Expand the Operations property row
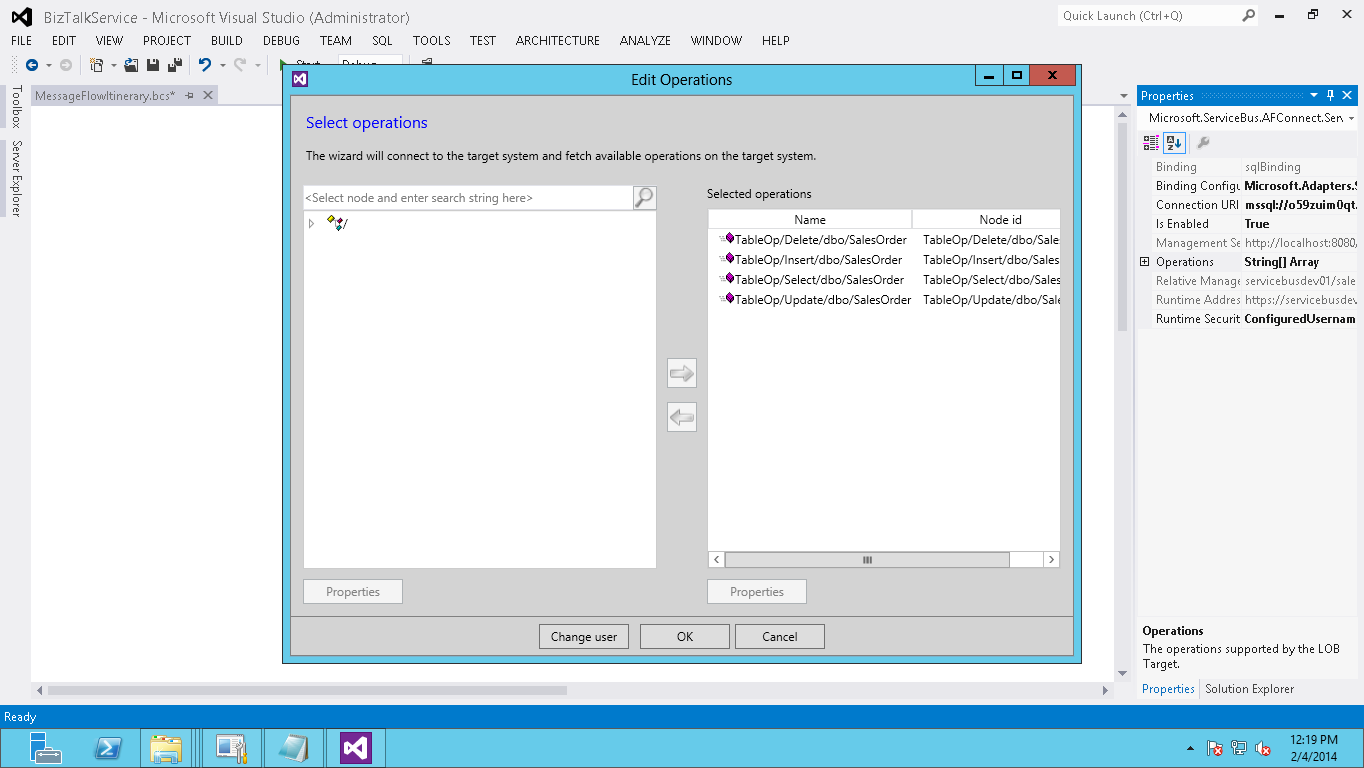This screenshot has height=768, width=1364. tap(1144, 262)
